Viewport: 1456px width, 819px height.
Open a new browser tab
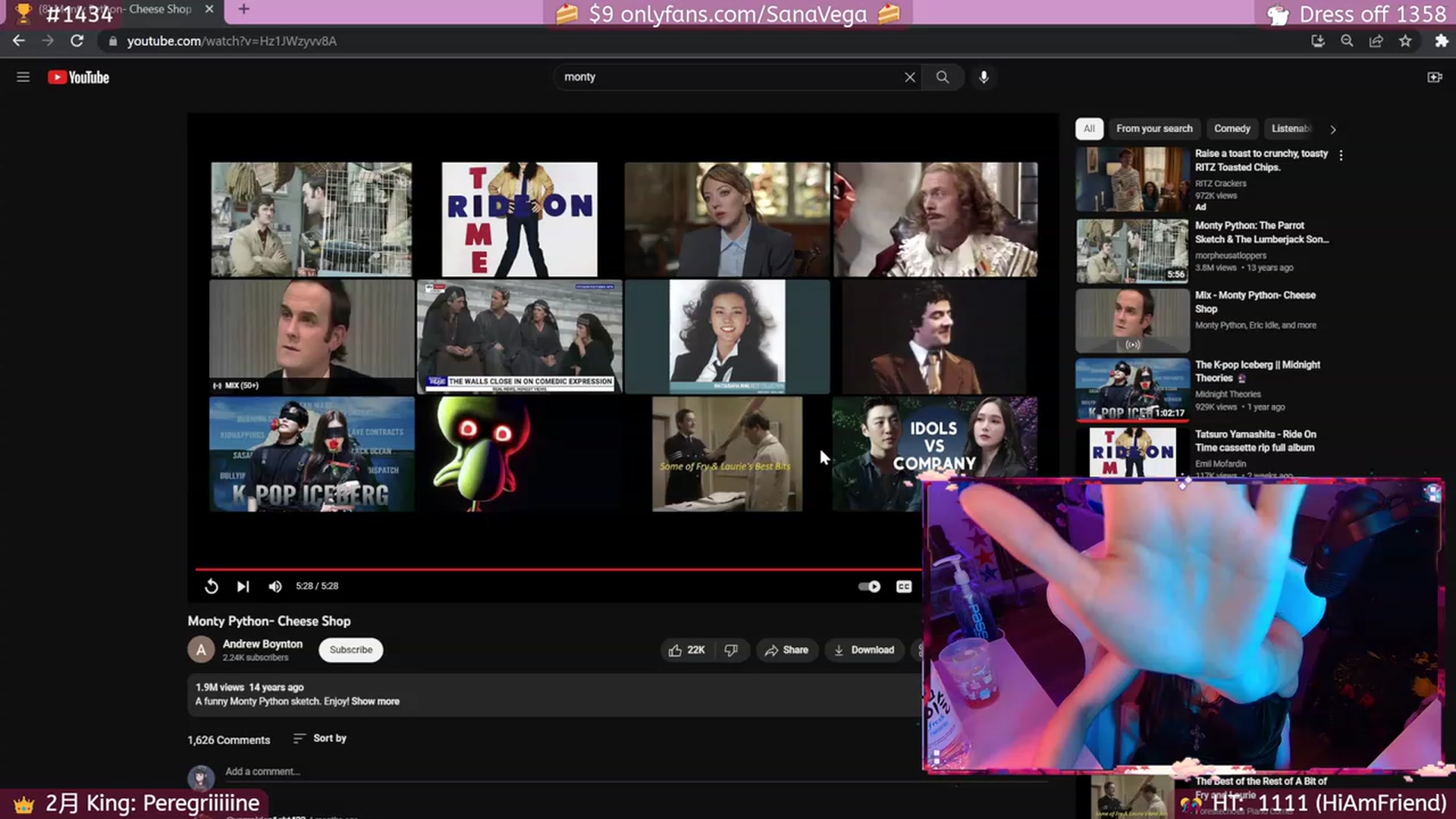pyautogui.click(x=243, y=9)
